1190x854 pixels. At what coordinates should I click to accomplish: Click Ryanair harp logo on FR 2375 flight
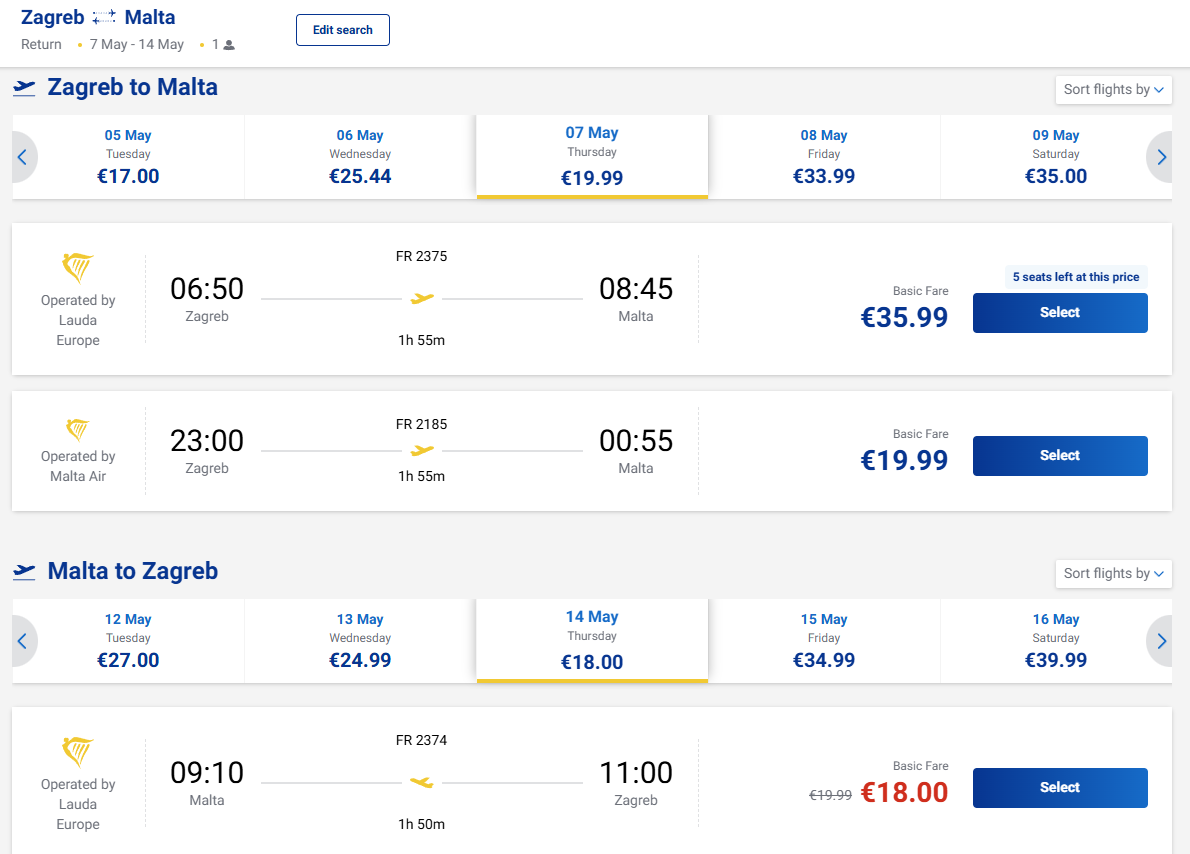pyautogui.click(x=78, y=268)
